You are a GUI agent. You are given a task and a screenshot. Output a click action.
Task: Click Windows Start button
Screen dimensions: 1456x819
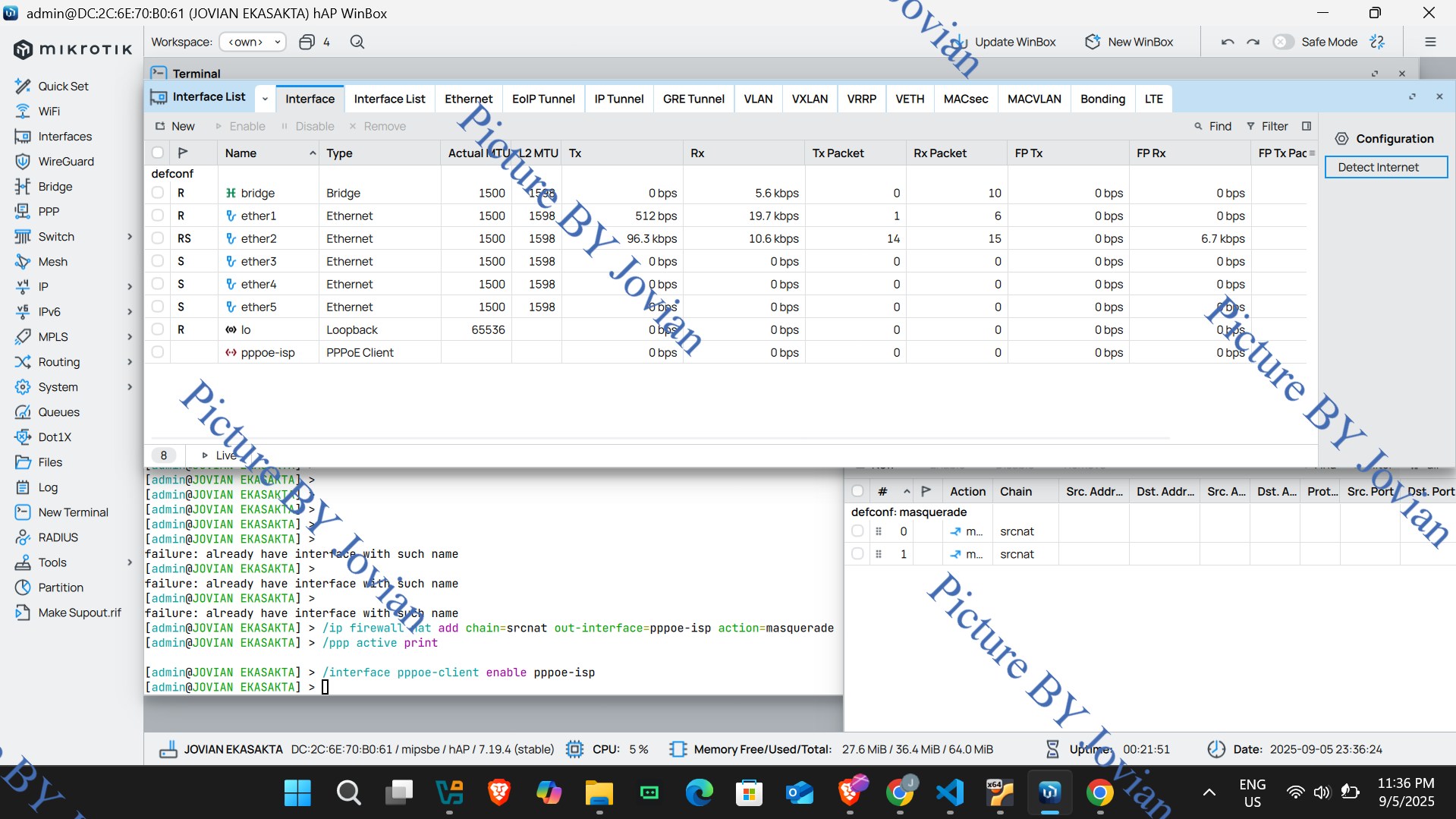coord(297,793)
